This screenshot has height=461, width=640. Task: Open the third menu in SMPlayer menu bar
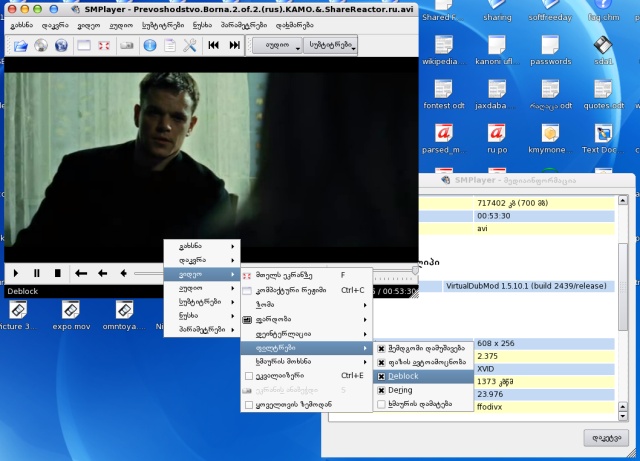click(x=89, y=25)
